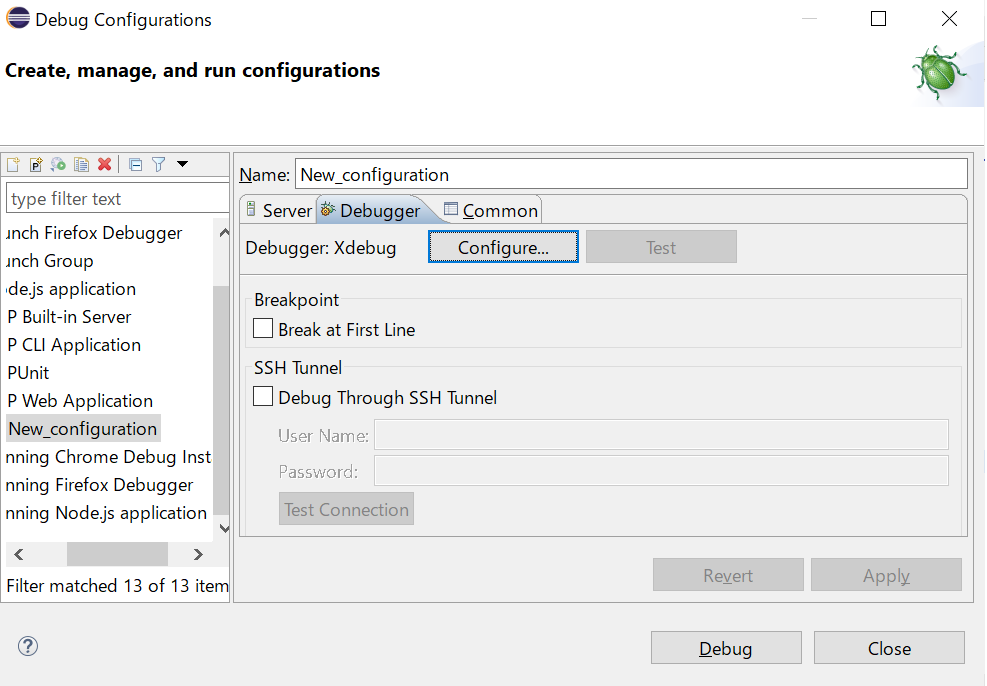Enable Debug Through SSH Tunnel checkbox
Image resolution: width=987 pixels, height=686 pixels.
pos(262,396)
